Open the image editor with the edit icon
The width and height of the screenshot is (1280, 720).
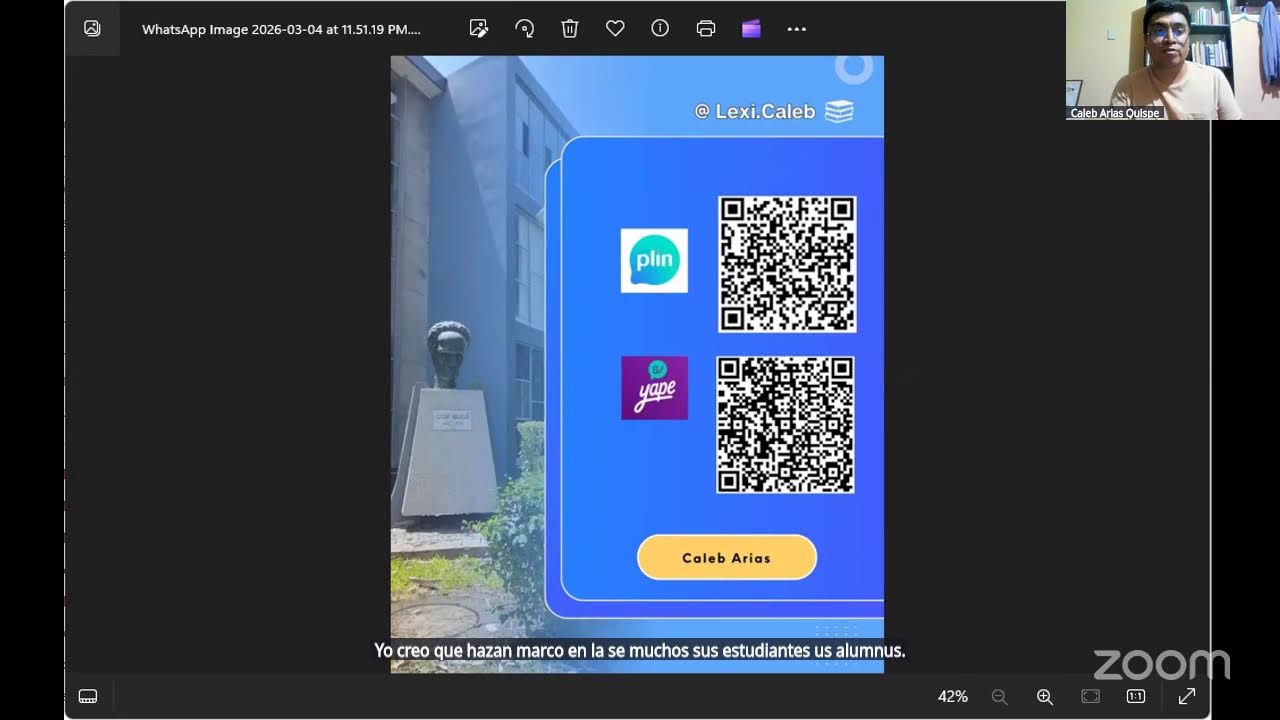point(479,29)
